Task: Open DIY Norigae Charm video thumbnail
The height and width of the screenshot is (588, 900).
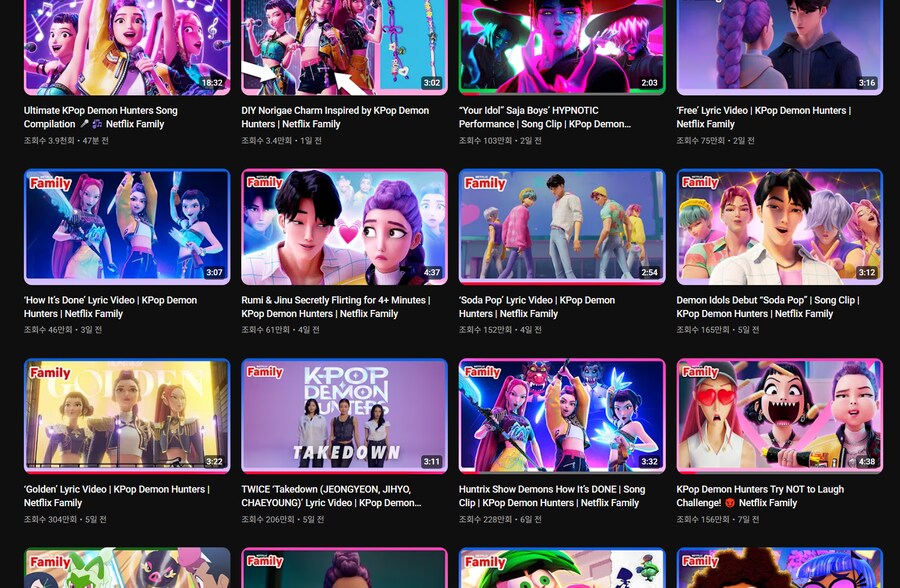Action: click(x=344, y=47)
